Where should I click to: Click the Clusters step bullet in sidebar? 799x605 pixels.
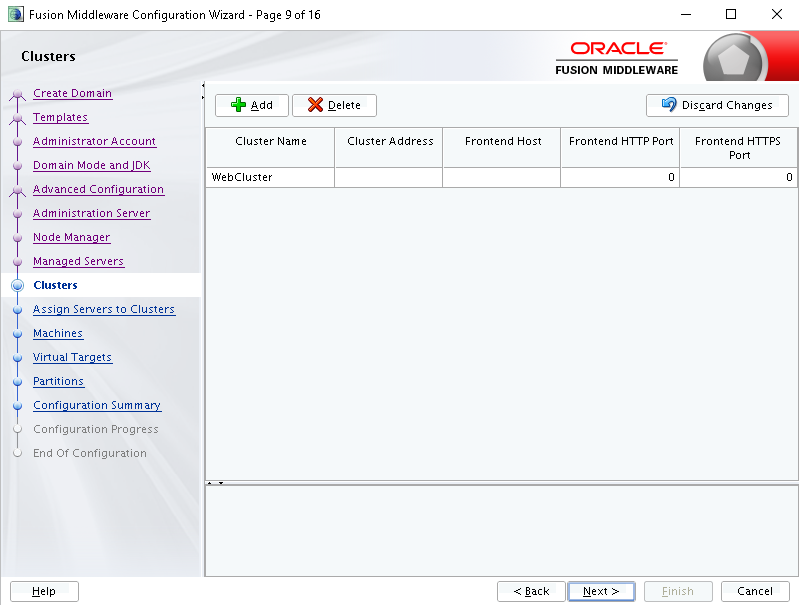point(17,285)
